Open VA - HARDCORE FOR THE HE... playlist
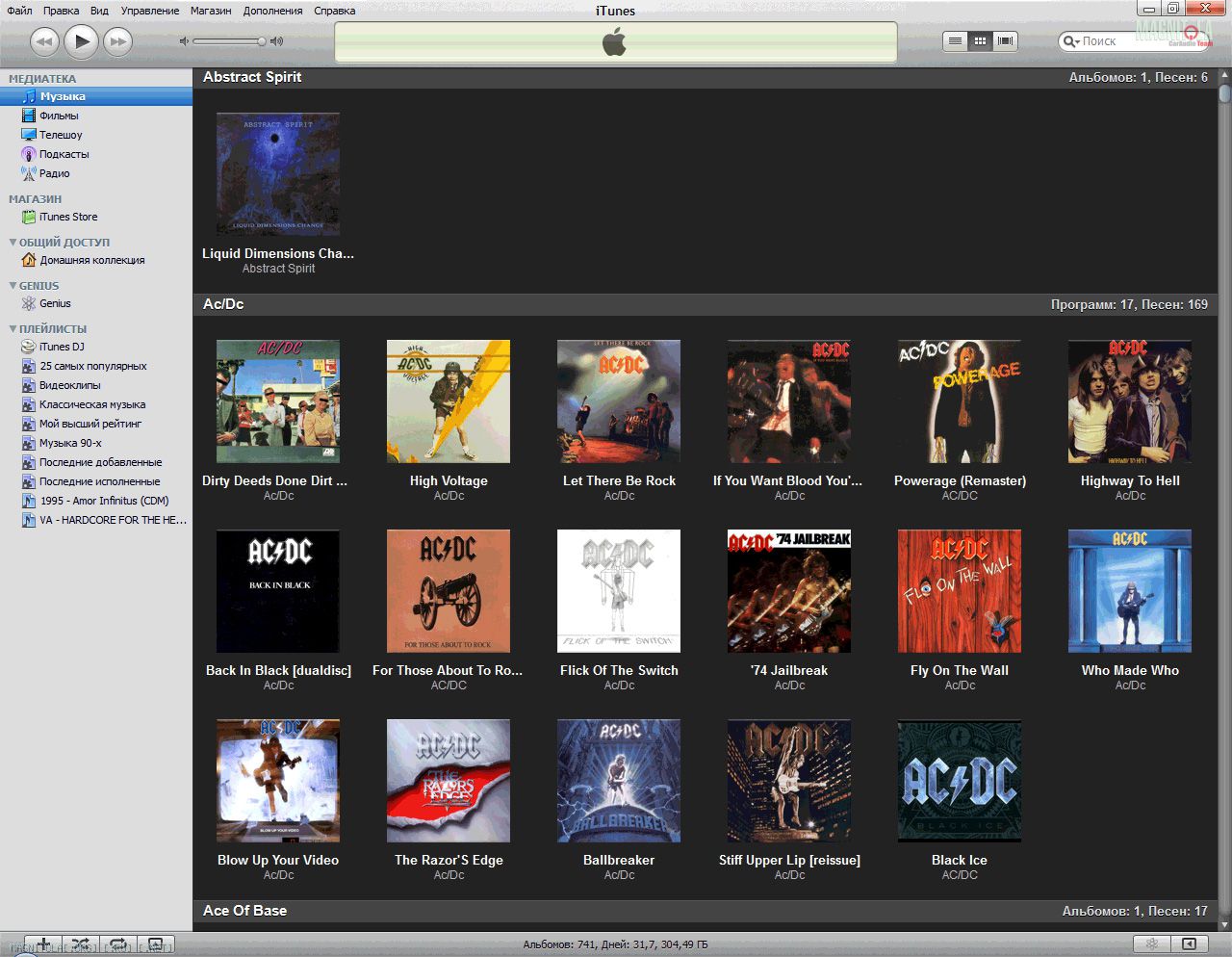The height and width of the screenshot is (957, 1232). [96, 520]
